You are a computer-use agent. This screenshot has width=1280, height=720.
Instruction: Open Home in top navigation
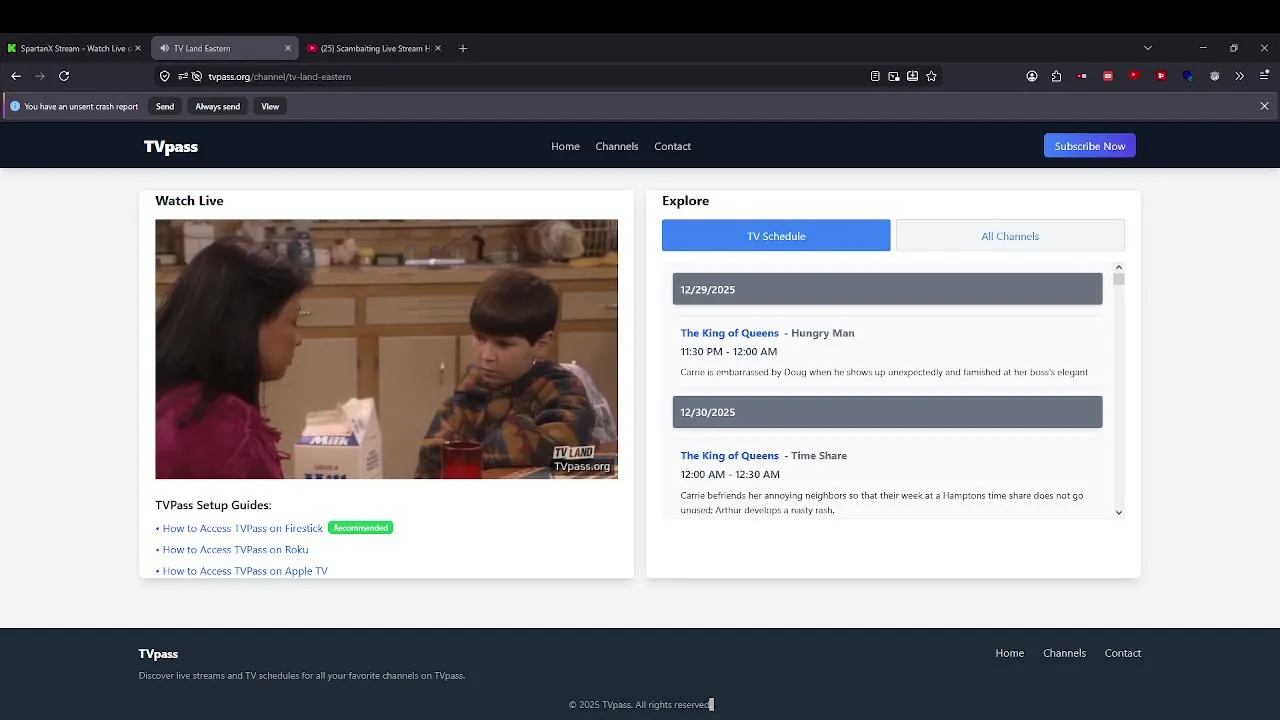pos(565,146)
